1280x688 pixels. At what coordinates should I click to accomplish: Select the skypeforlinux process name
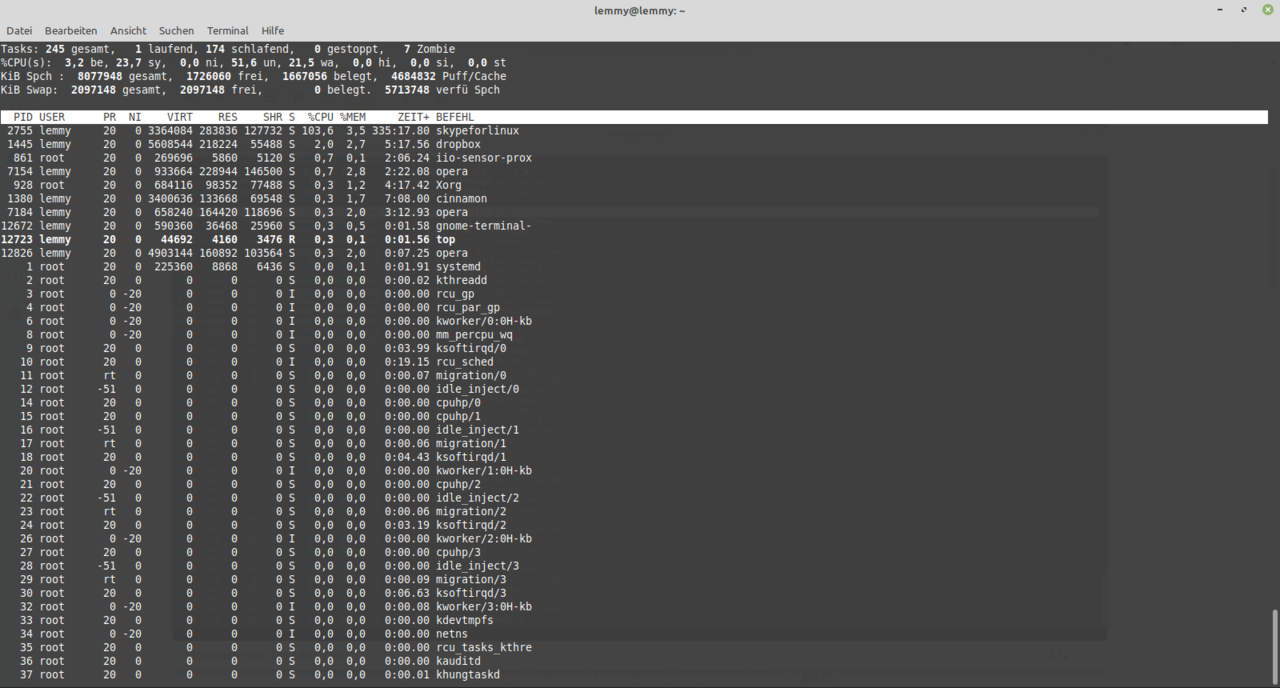tap(477, 131)
